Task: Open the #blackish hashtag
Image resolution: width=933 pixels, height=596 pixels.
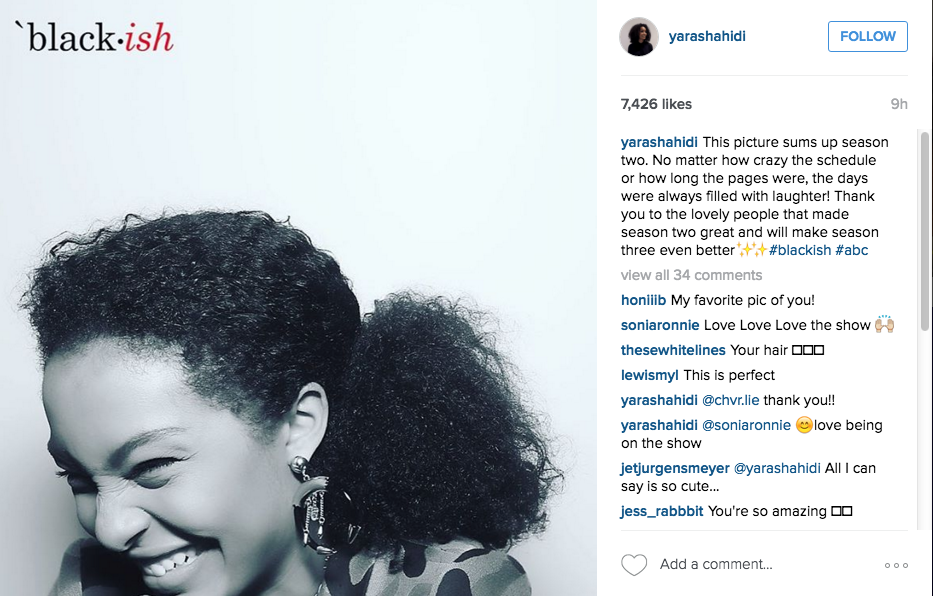Action: 800,250
